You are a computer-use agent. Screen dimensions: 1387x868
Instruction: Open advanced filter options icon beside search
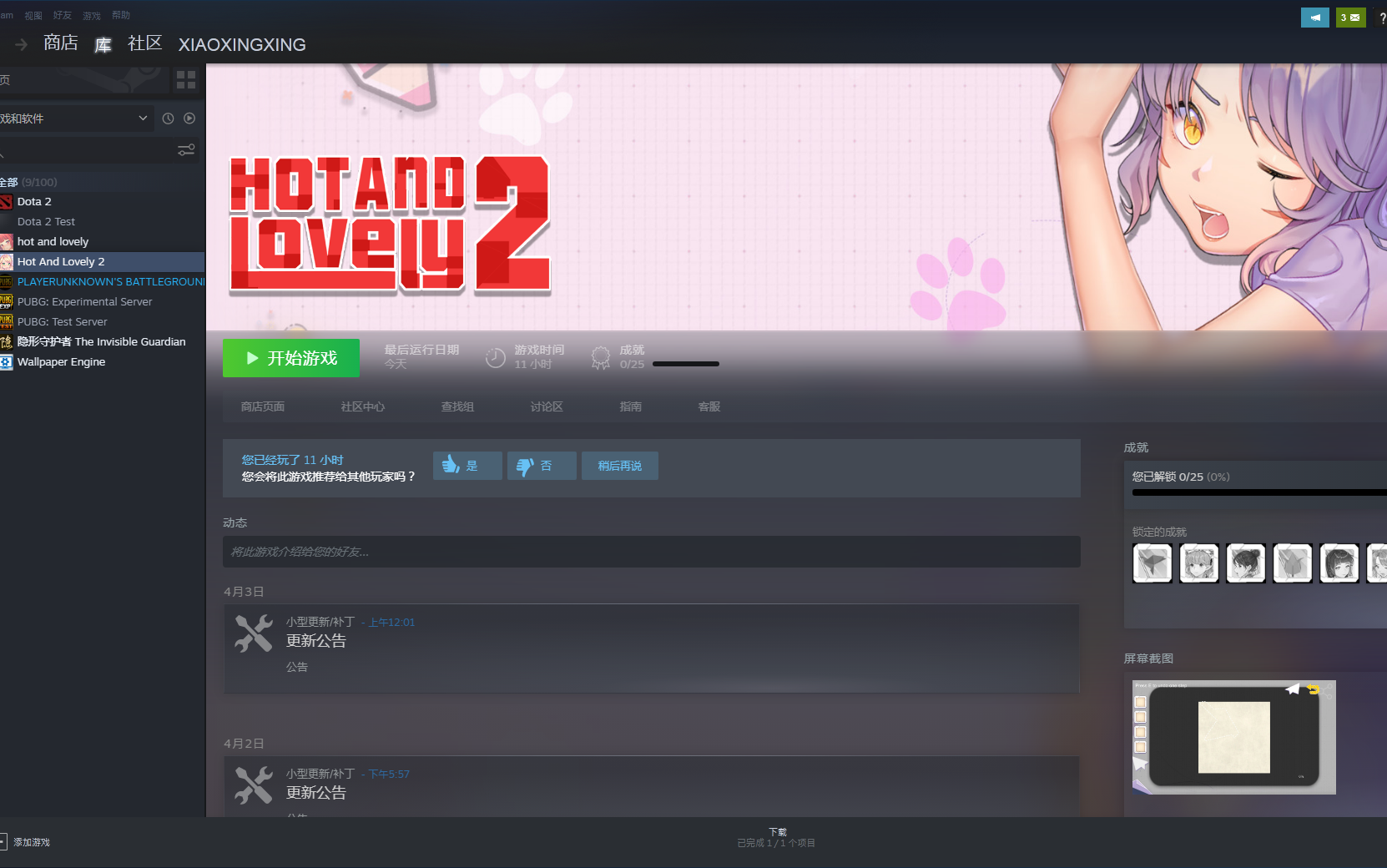185,149
